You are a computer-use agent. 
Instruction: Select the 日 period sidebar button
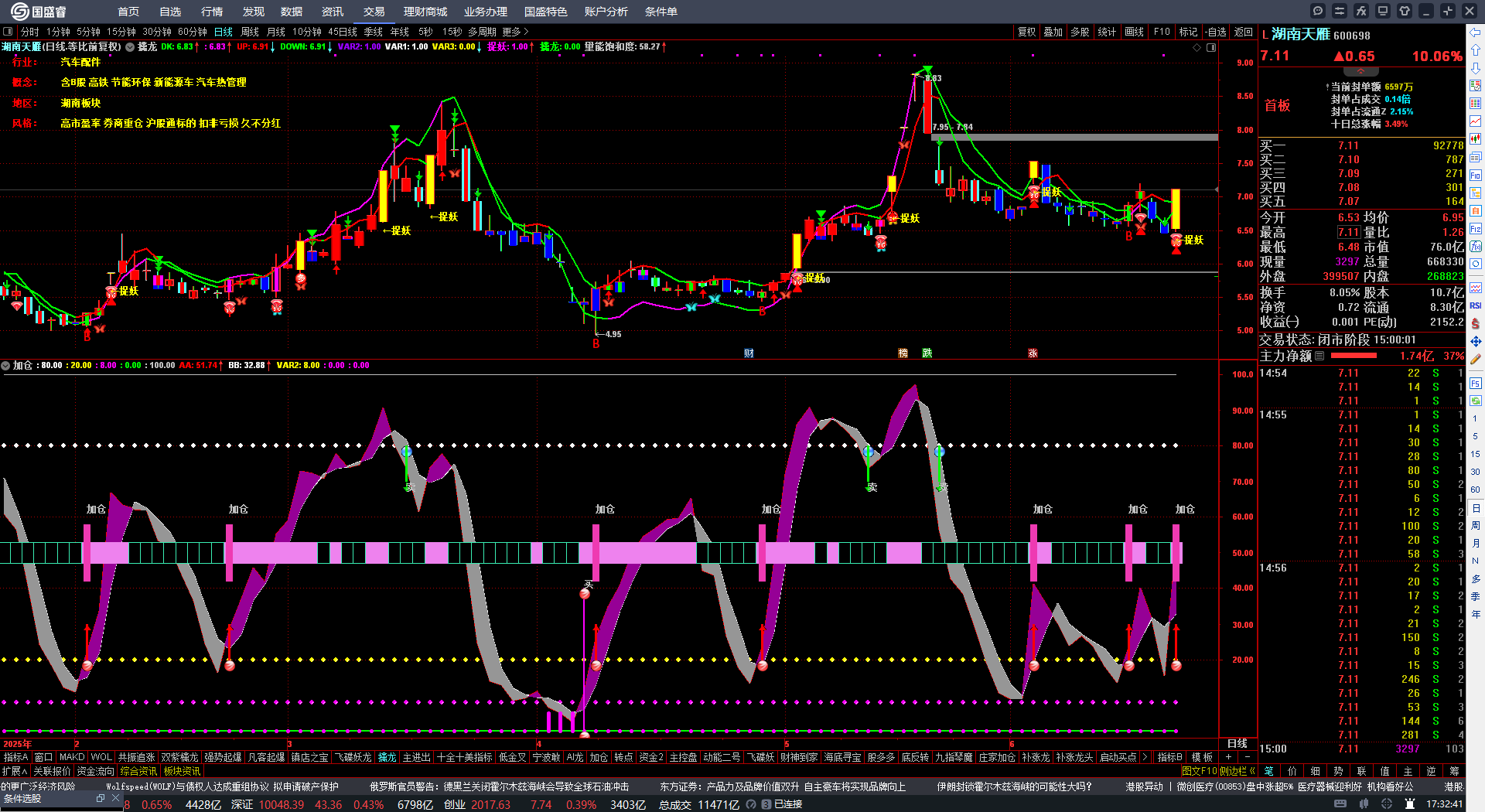tap(1476, 508)
